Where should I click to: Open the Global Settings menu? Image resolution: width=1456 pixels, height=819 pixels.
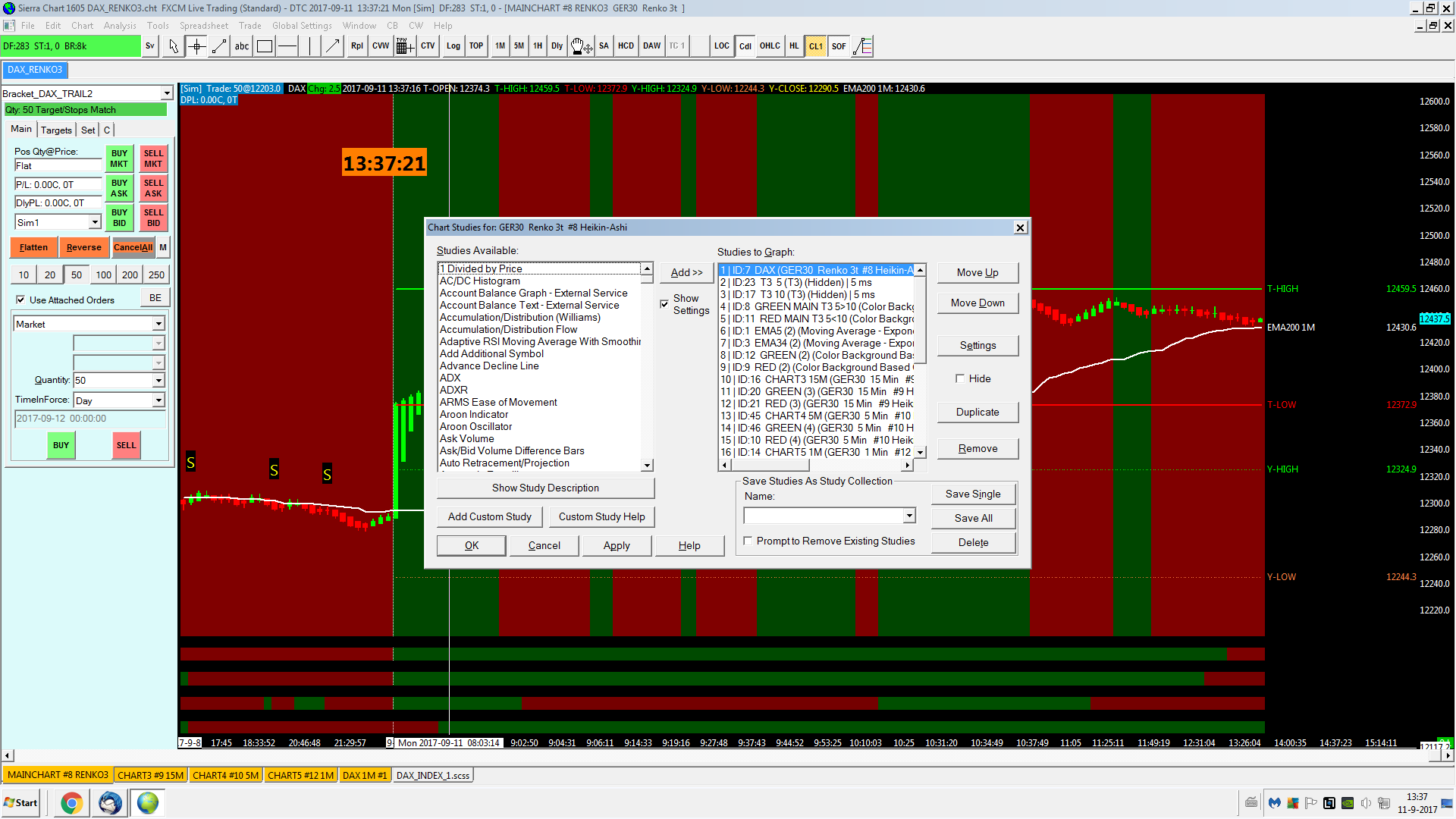point(302,25)
